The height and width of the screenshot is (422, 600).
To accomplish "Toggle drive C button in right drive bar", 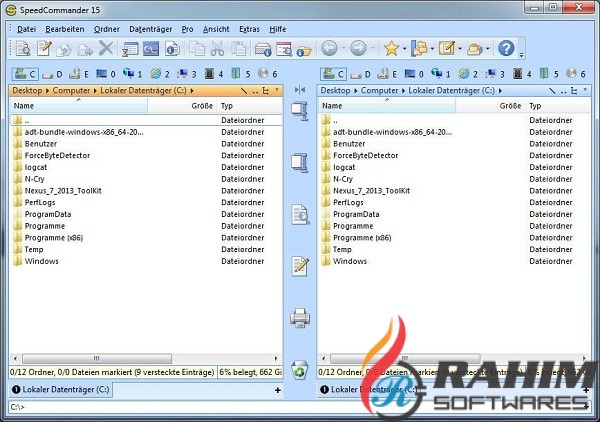I will click(333, 73).
